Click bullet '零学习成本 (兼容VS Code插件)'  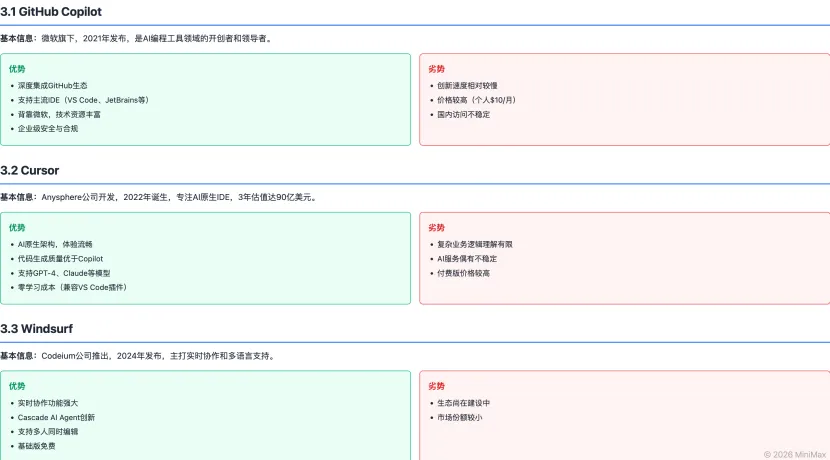[x=73, y=287]
